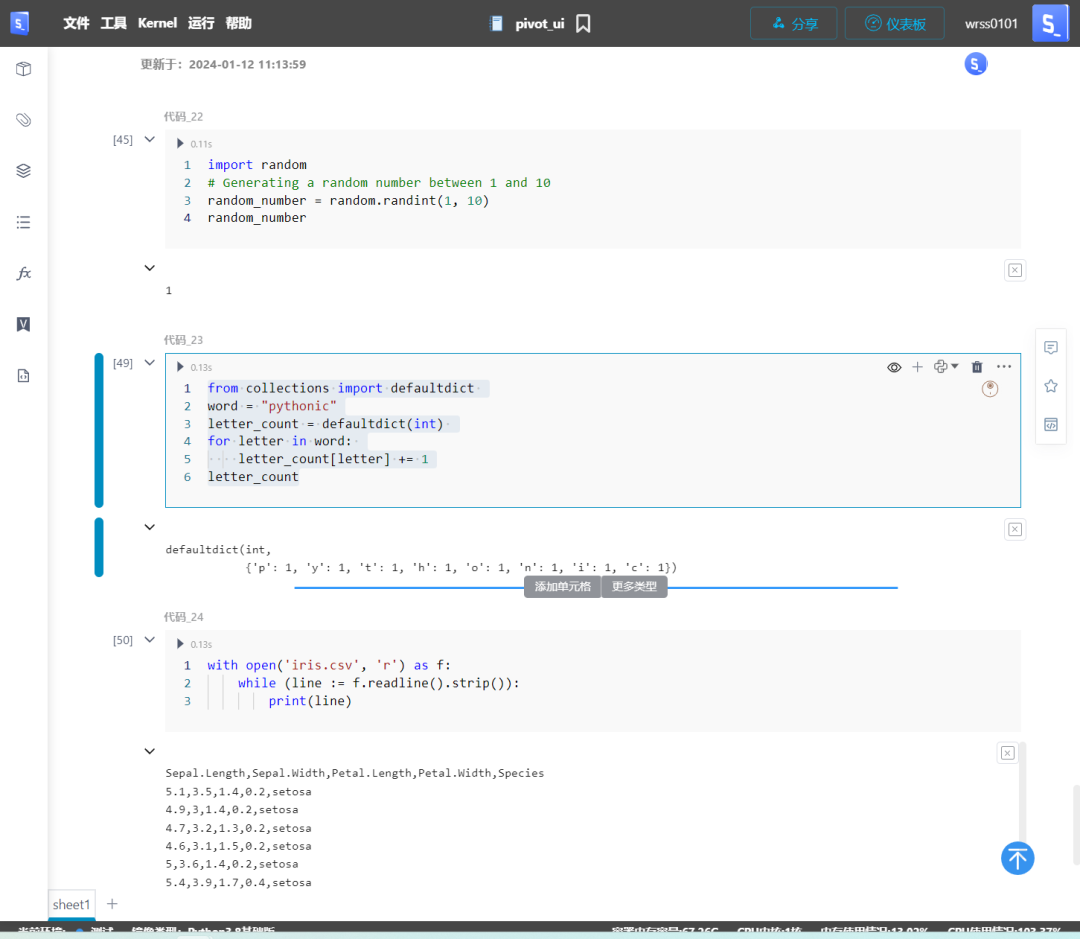The width and height of the screenshot is (1080, 939).
Task: Click the bookmark icon beside pivot_ui title
Action: coord(584,23)
